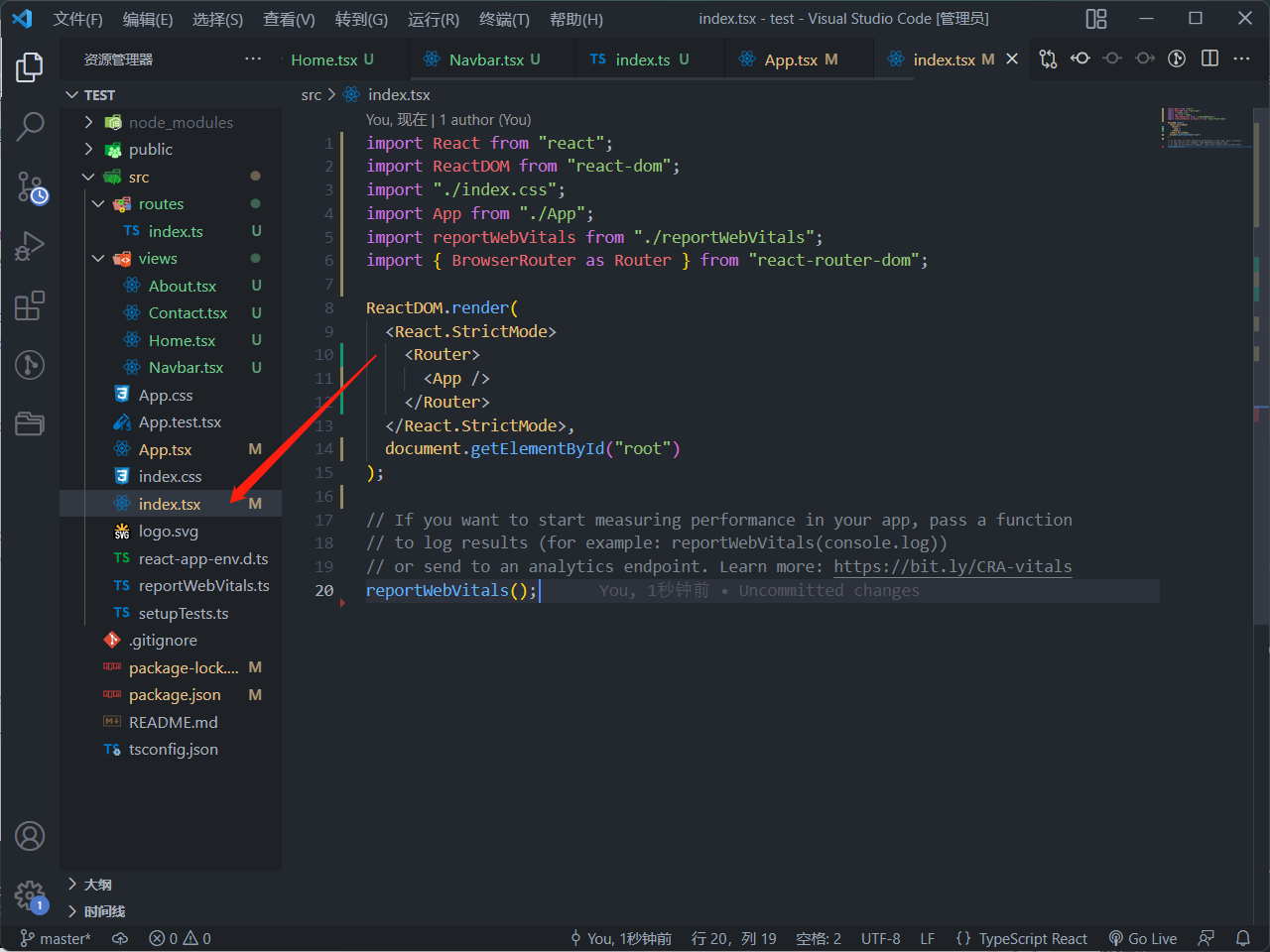The width and height of the screenshot is (1270, 952).
Task: Open the bit.ly/CRA-vitals link in comment
Action: [952, 566]
